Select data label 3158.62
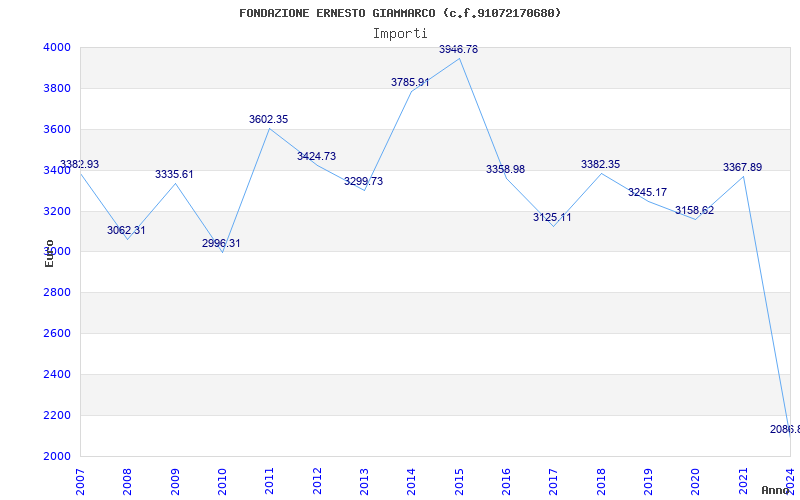This screenshot has height=500, width=800. pyautogui.click(x=694, y=210)
